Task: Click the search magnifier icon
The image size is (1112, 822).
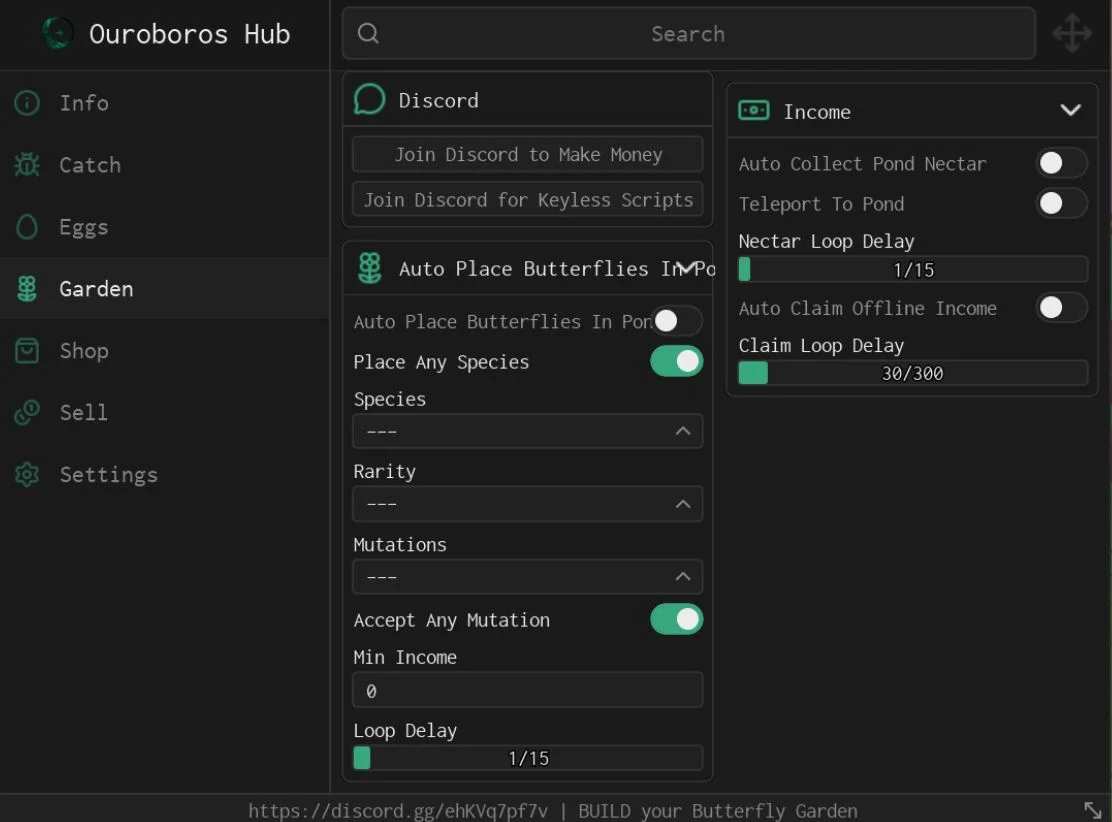Action: pos(367,33)
